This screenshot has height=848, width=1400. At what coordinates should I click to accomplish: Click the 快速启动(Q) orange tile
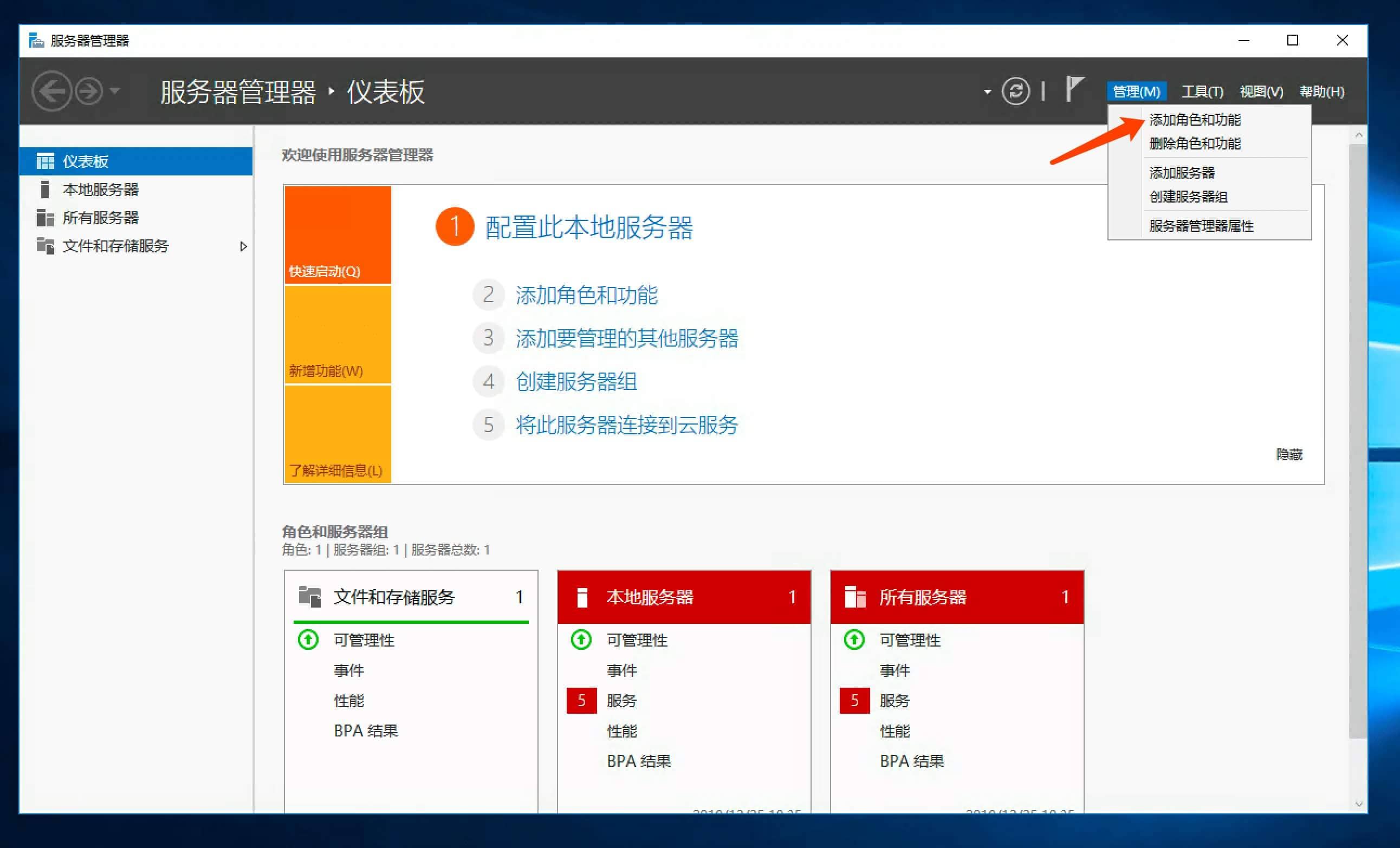pos(338,234)
